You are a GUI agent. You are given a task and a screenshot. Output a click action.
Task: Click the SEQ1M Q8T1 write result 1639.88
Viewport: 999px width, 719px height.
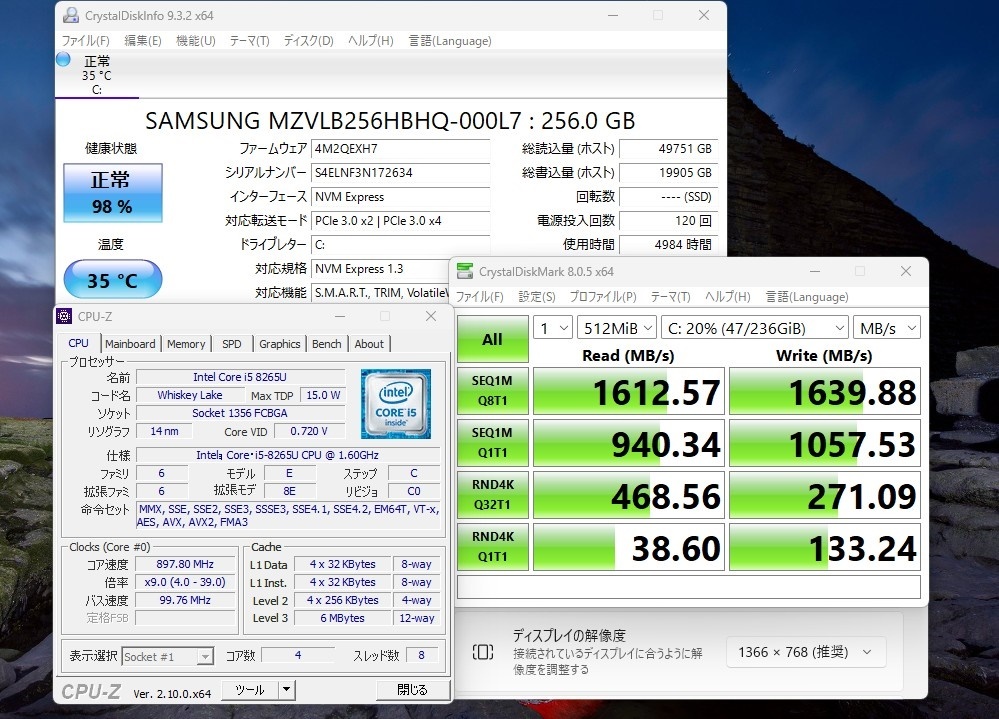[824, 391]
